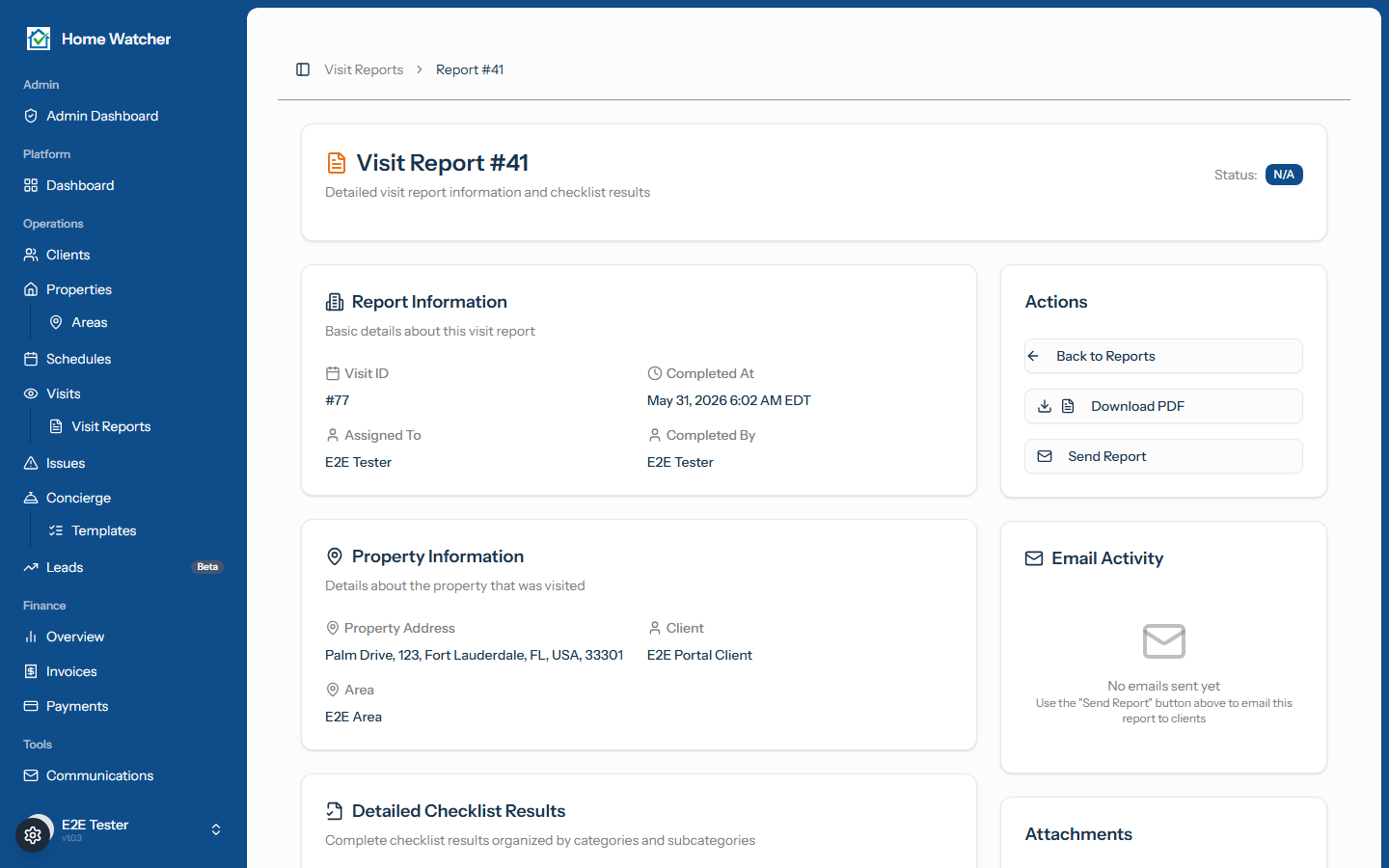The height and width of the screenshot is (868, 1389).
Task: Click the Email Activity envelope heading icon
Action: coord(1034,558)
